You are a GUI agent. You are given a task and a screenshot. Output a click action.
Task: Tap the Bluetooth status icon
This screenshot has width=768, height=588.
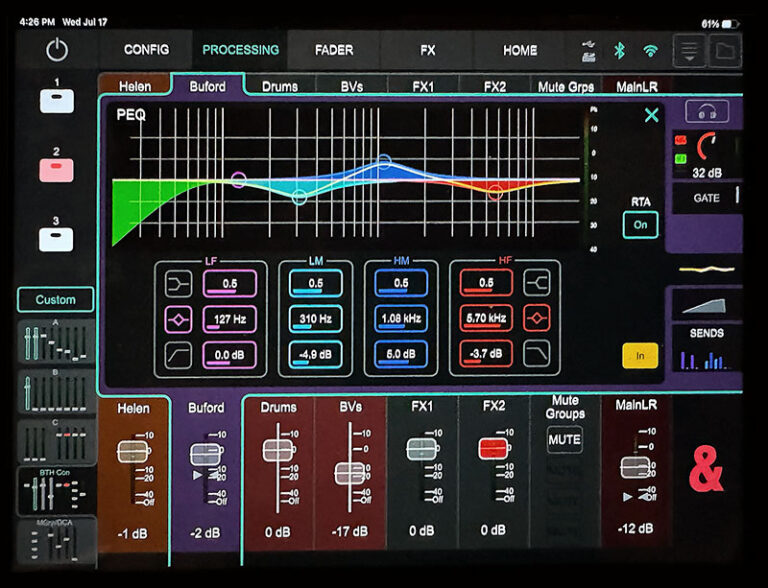[619, 50]
